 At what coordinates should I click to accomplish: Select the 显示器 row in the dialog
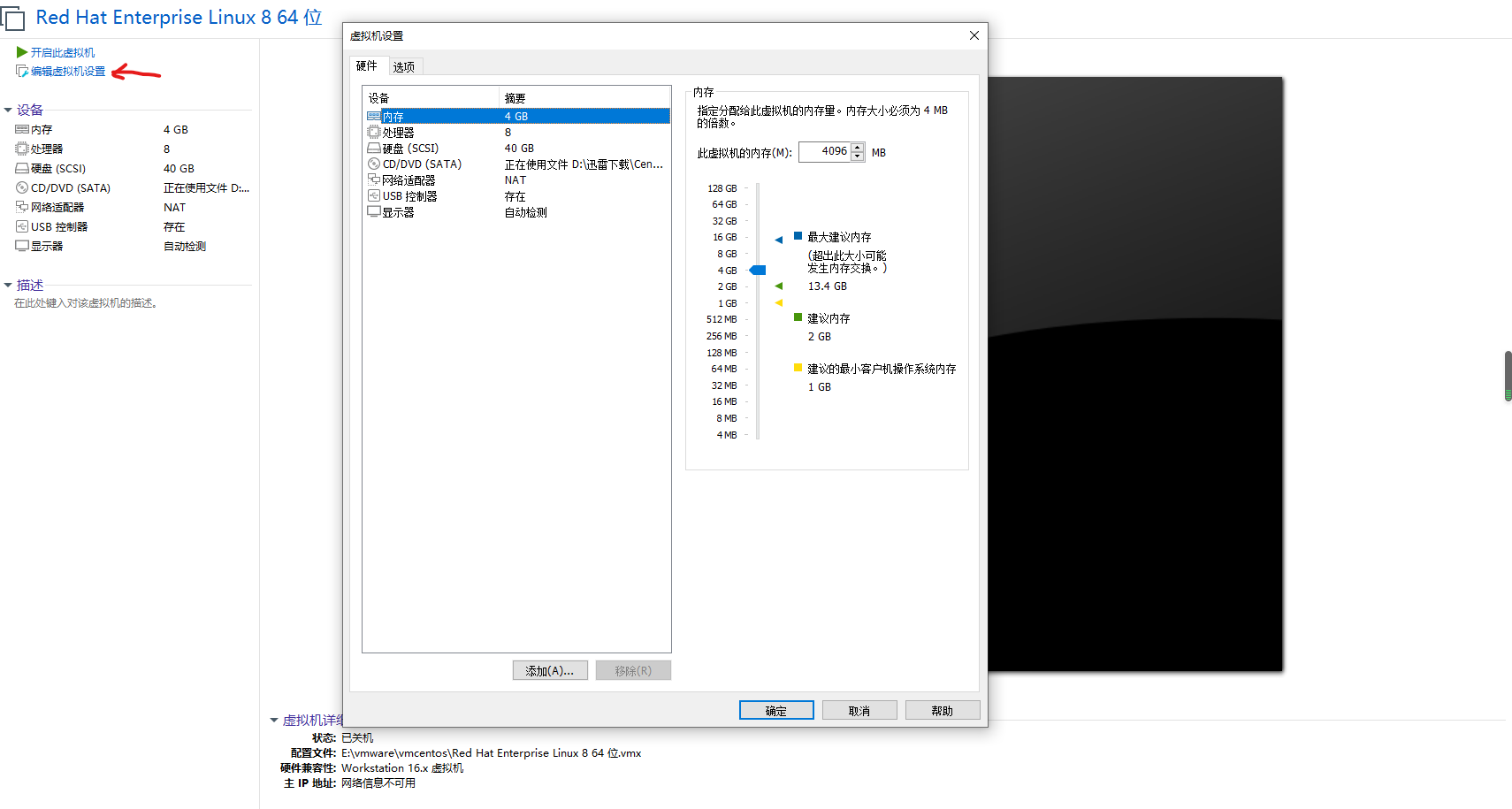(517, 212)
